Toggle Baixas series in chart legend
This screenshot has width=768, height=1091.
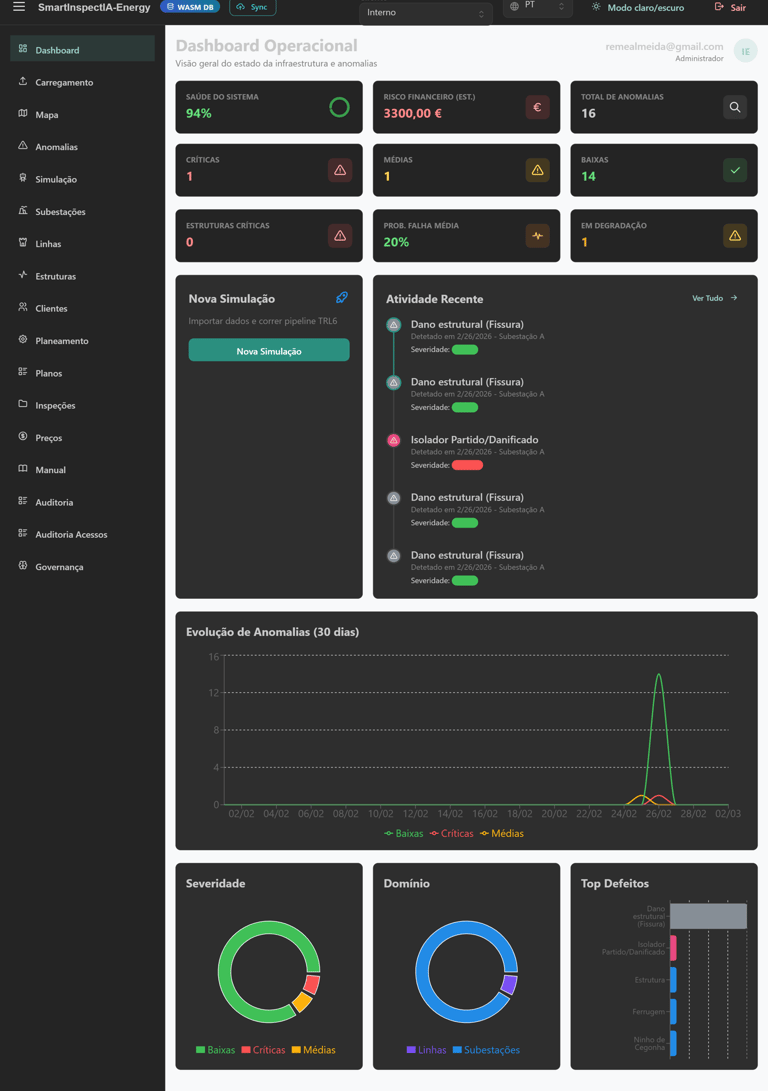[x=403, y=834]
